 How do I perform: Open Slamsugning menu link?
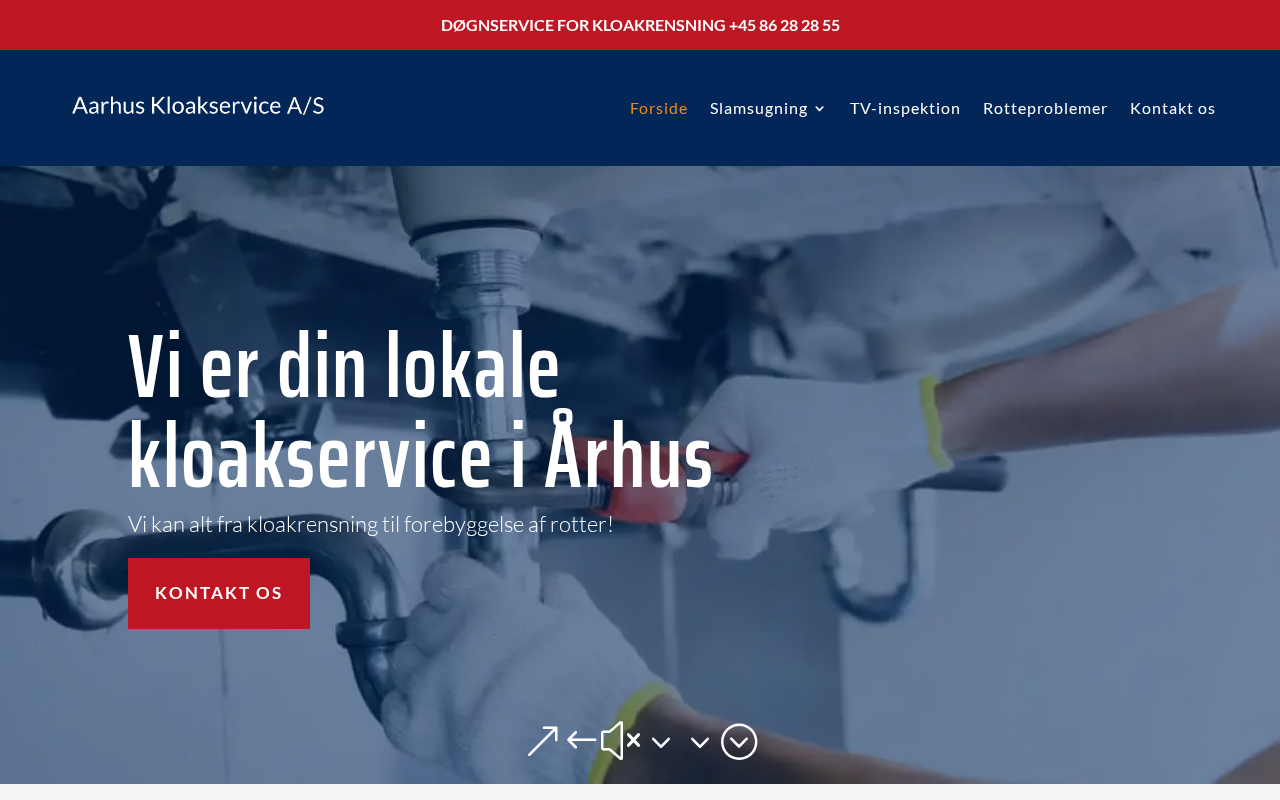pyautogui.click(x=759, y=108)
